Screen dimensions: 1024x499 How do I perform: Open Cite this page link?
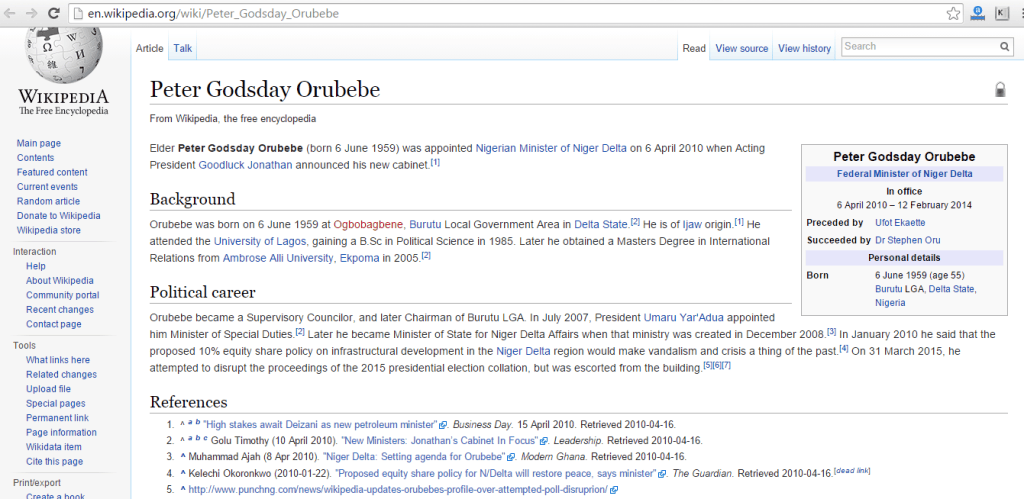[x=54, y=461]
